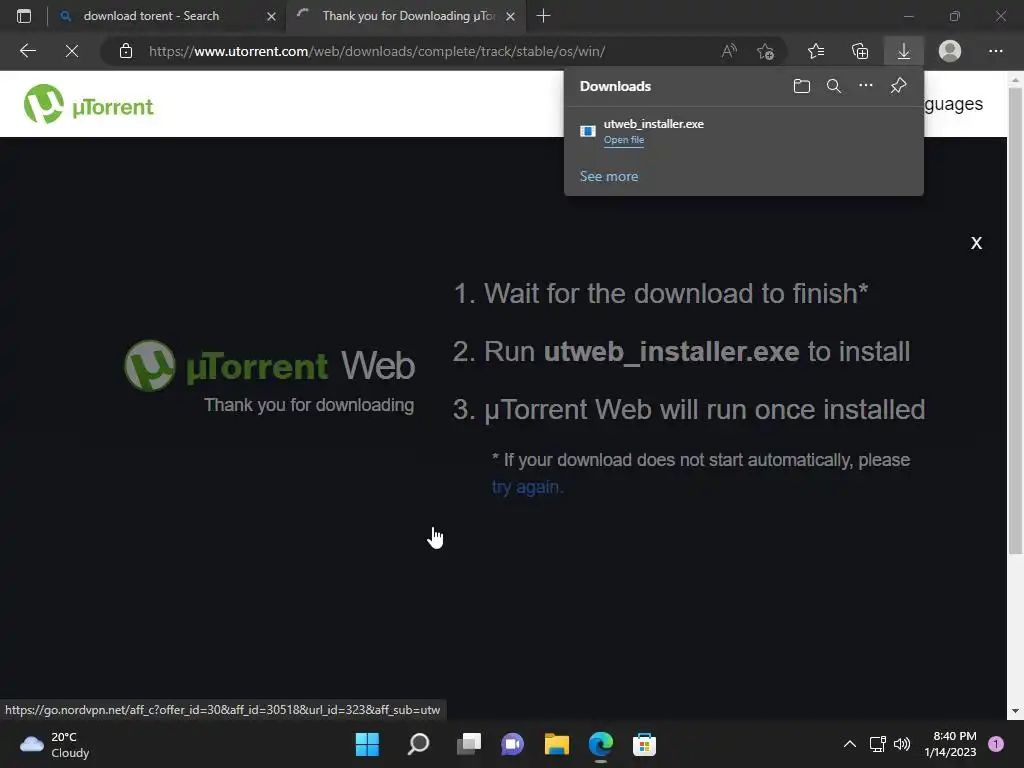Open a new browser tab
1024x768 pixels.
(543, 16)
